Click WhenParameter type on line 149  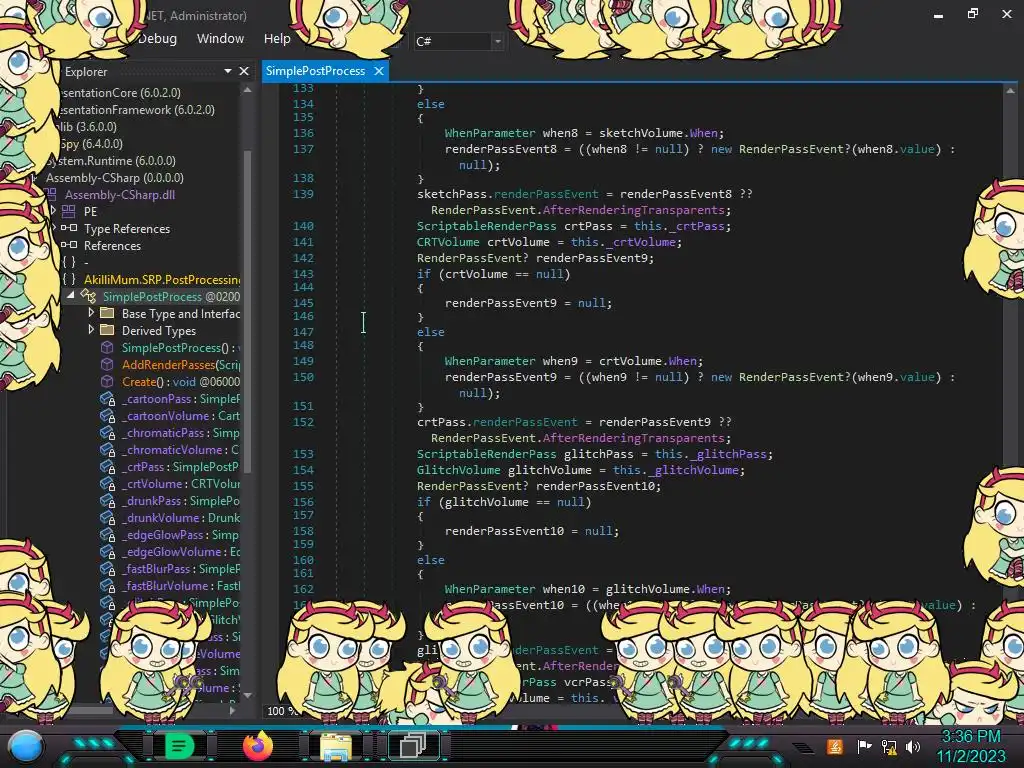tap(490, 360)
